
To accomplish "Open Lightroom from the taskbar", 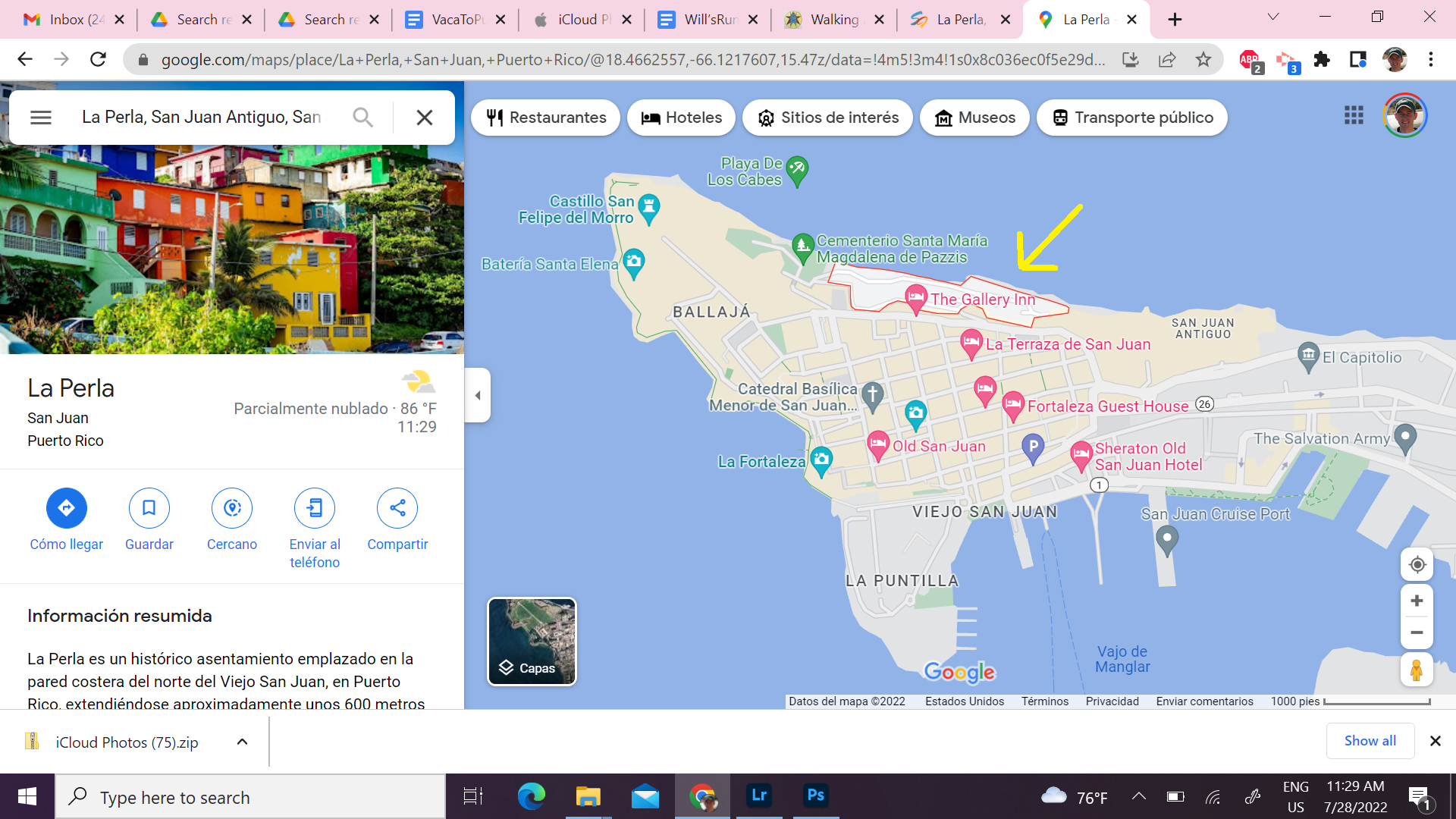I will tap(759, 796).
